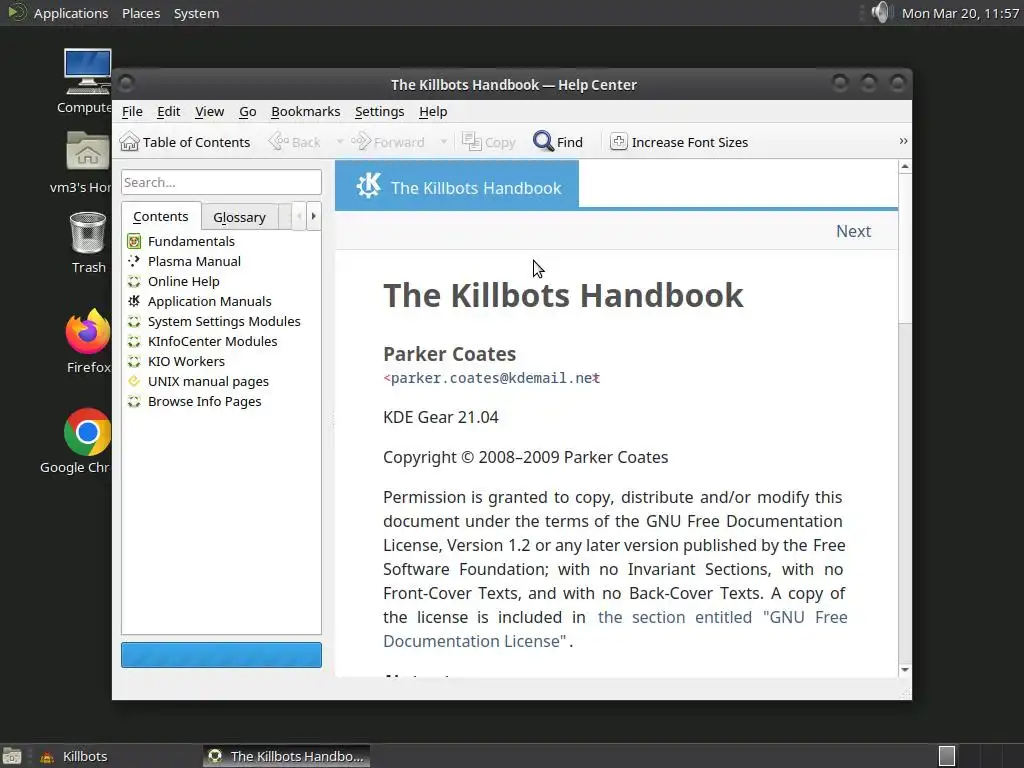Viewport: 1024px width, 768px height.
Task: Click the volume speaker icon
Action: point(880,12)
